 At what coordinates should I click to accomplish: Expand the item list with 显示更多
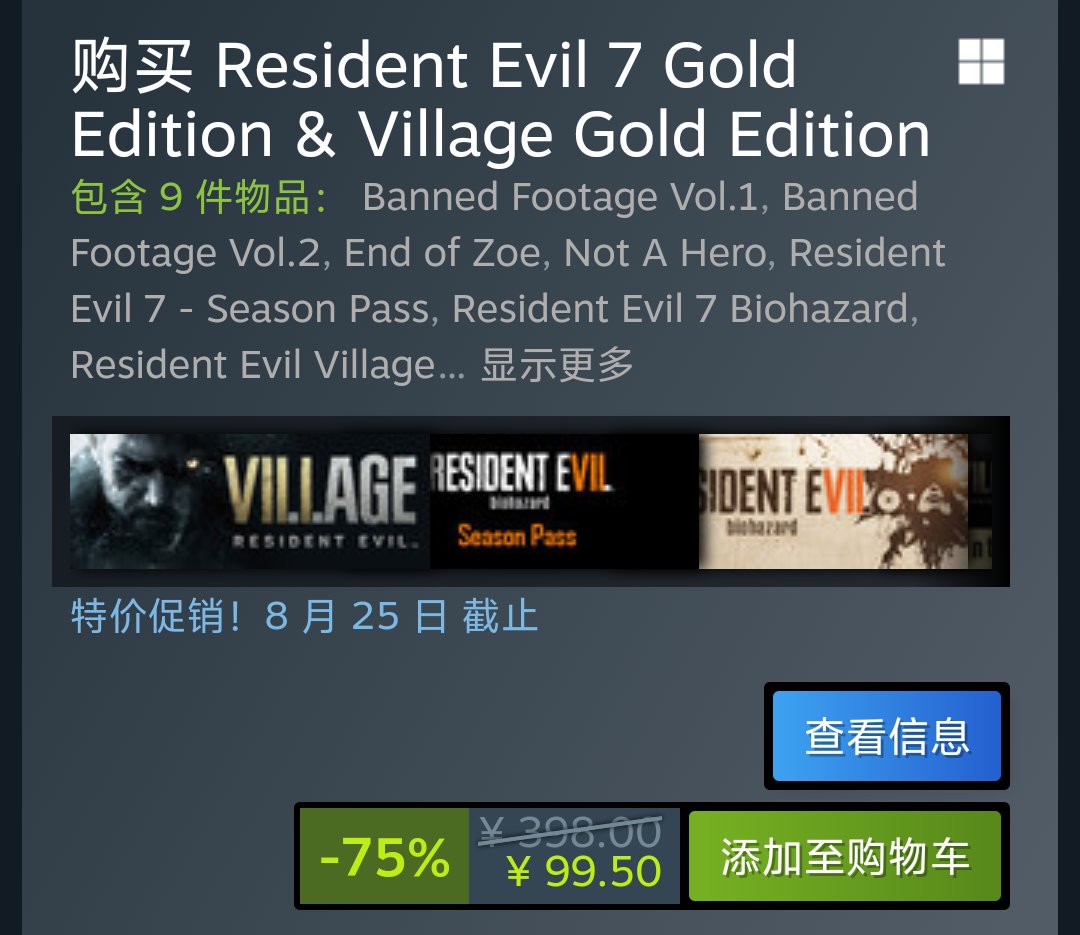point(557,364)
